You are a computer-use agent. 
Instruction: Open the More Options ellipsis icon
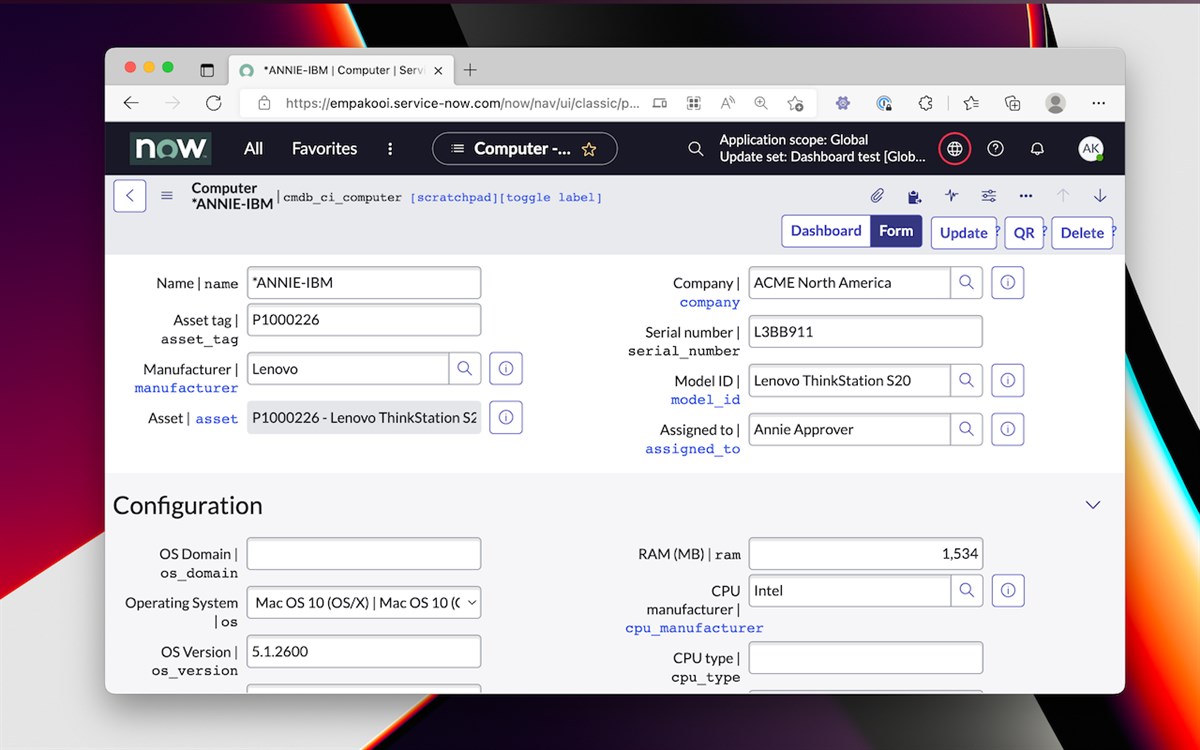(1025, 196)
